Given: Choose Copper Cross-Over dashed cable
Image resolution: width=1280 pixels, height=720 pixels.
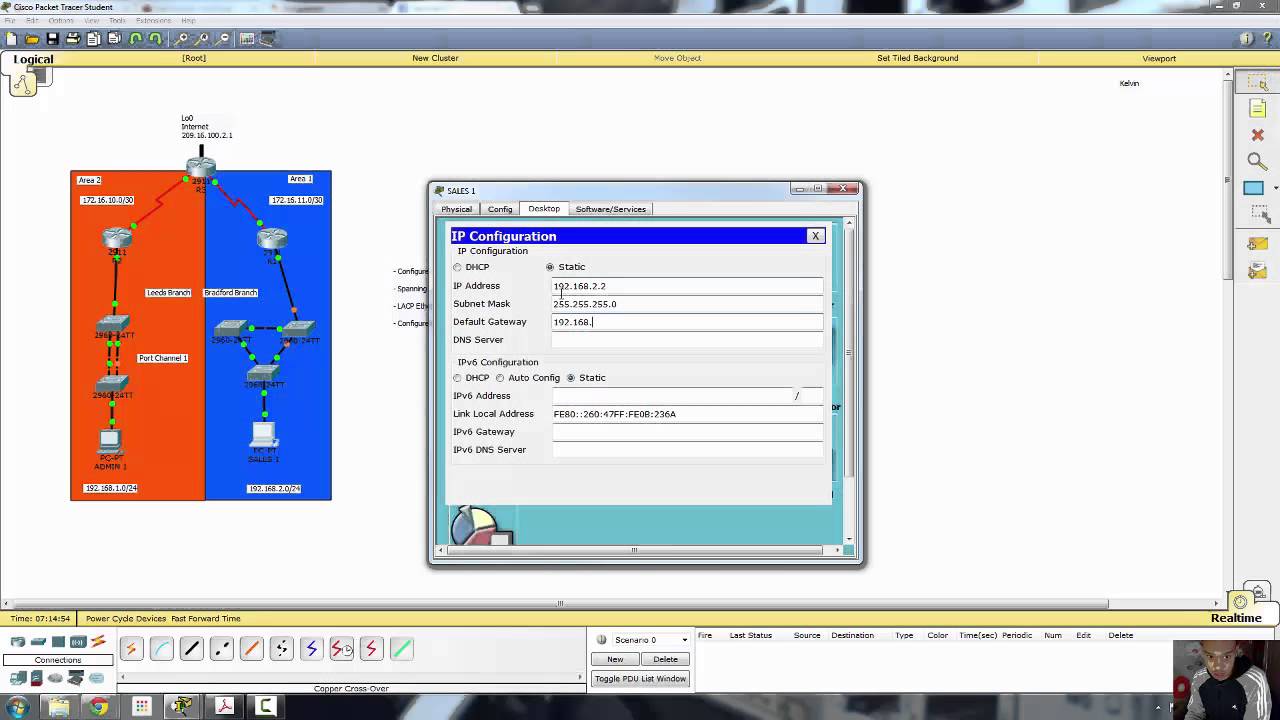Looking at the screenshot, I should click(x=221, y=649).
